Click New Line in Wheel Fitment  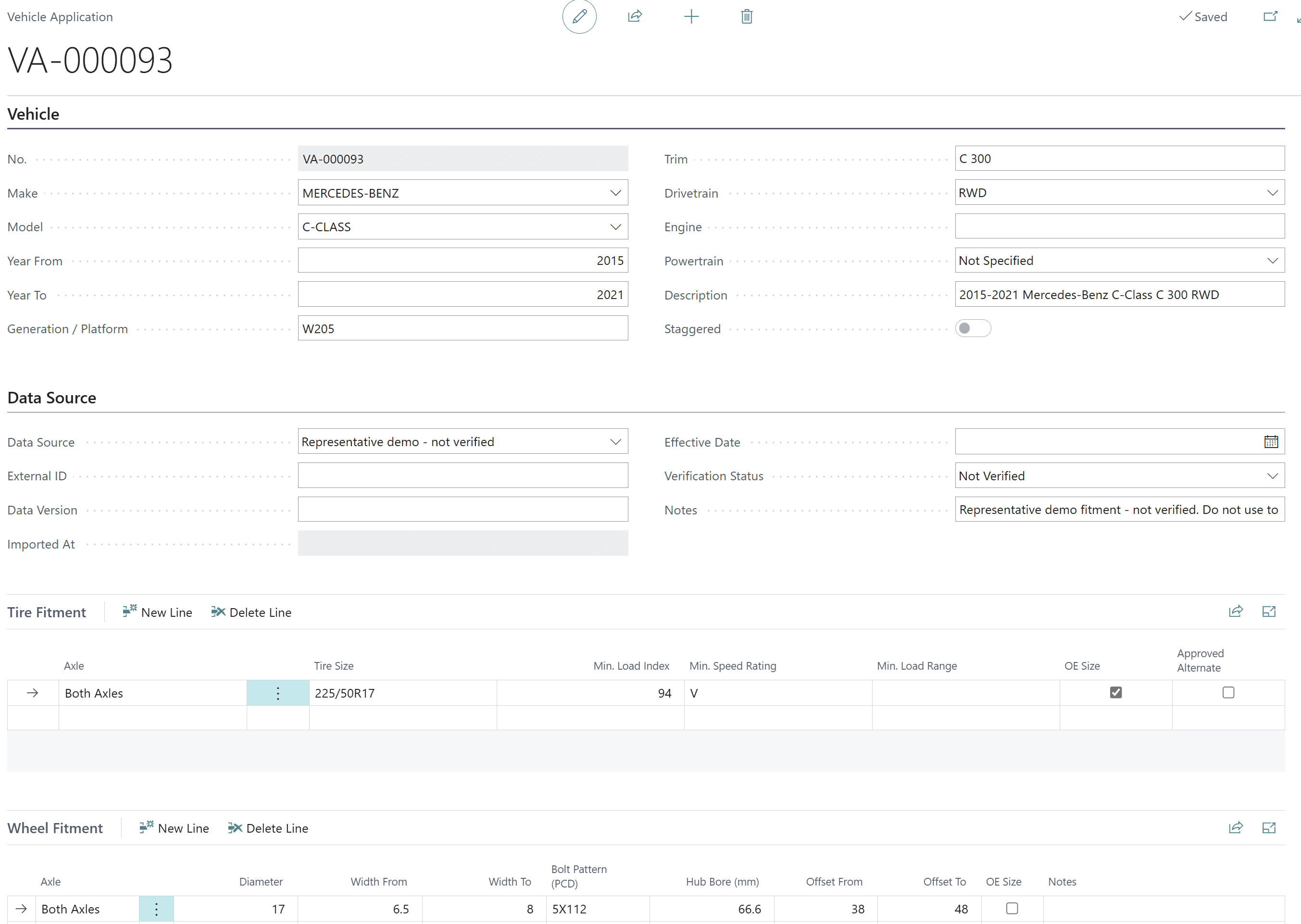(174, 828)
